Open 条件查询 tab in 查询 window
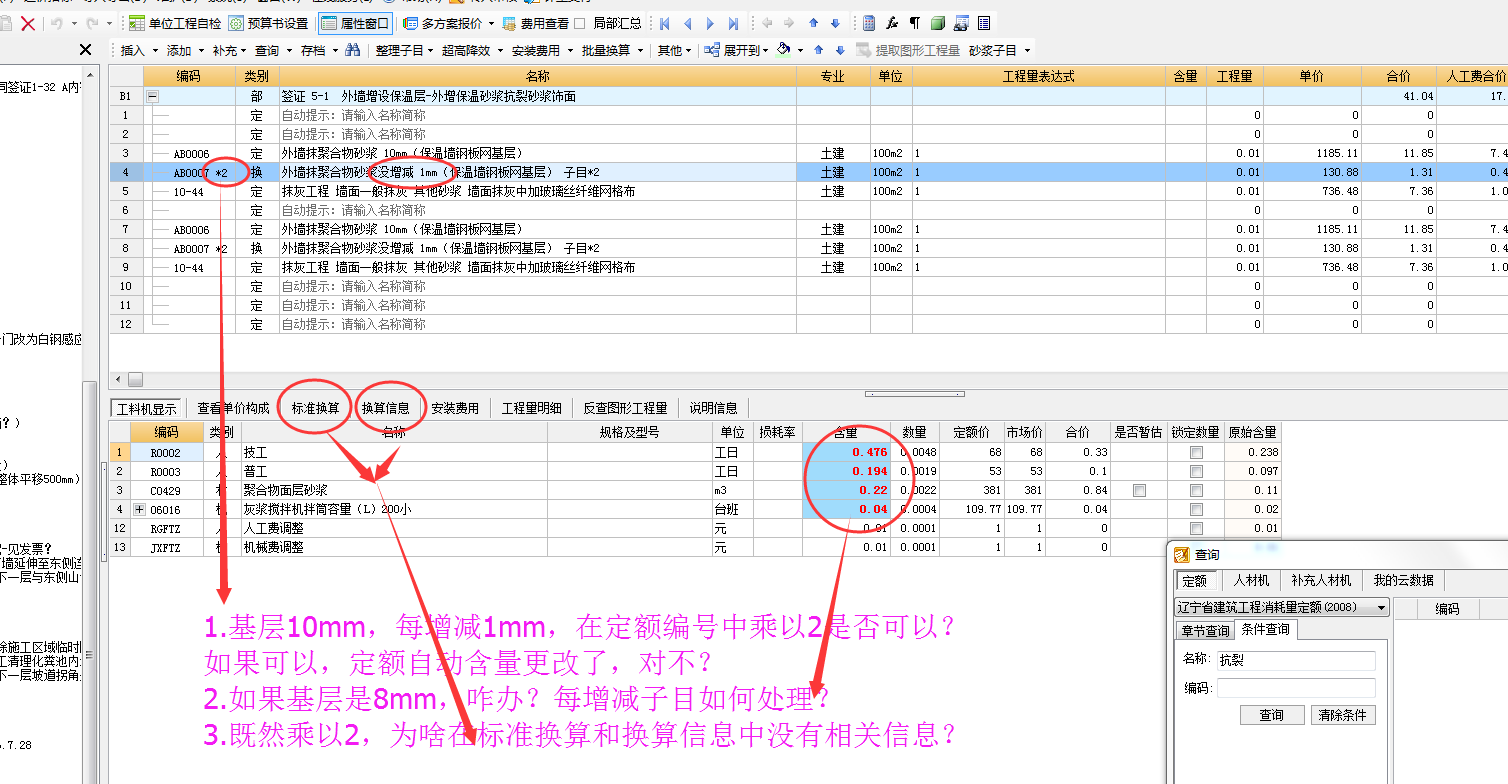 tap(1266, 630)
